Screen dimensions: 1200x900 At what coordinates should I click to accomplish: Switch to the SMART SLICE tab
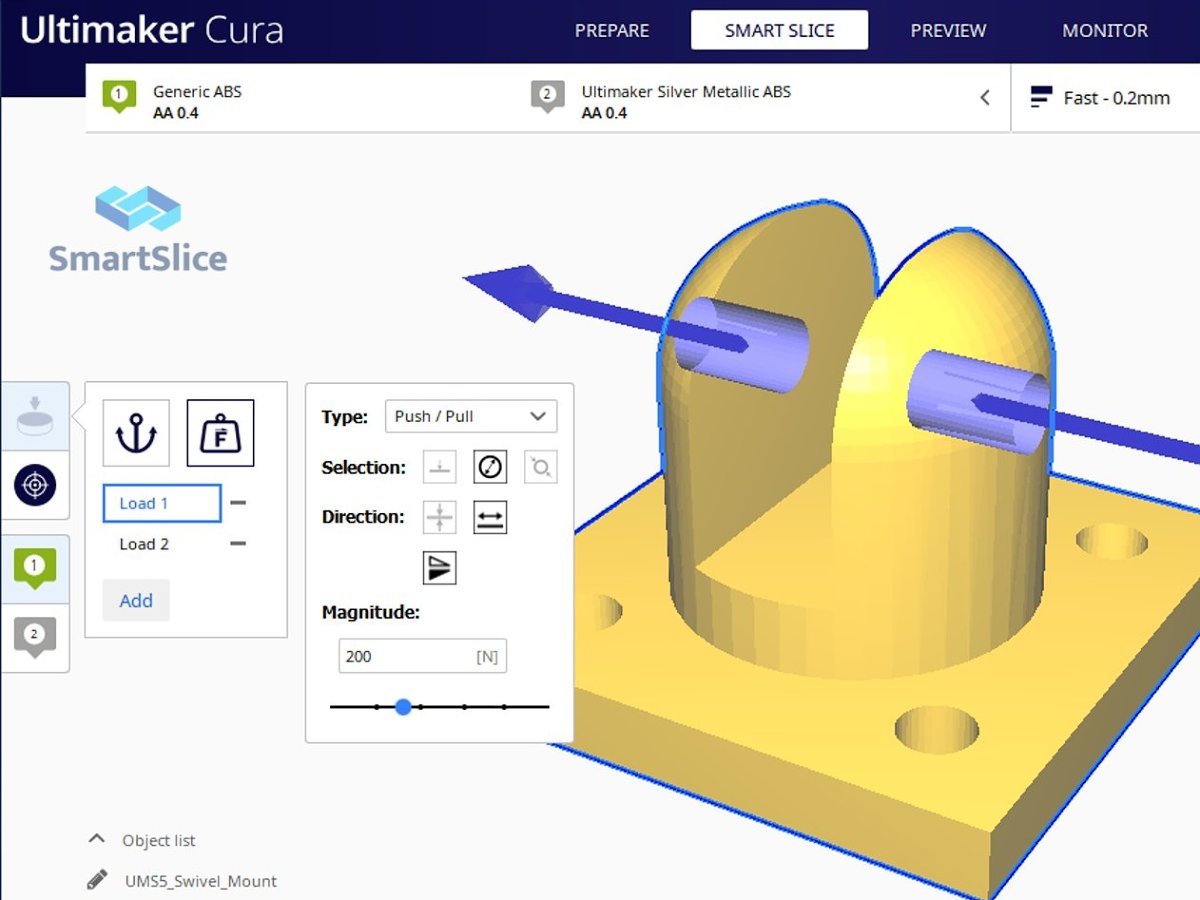click(x=779, y=30)
